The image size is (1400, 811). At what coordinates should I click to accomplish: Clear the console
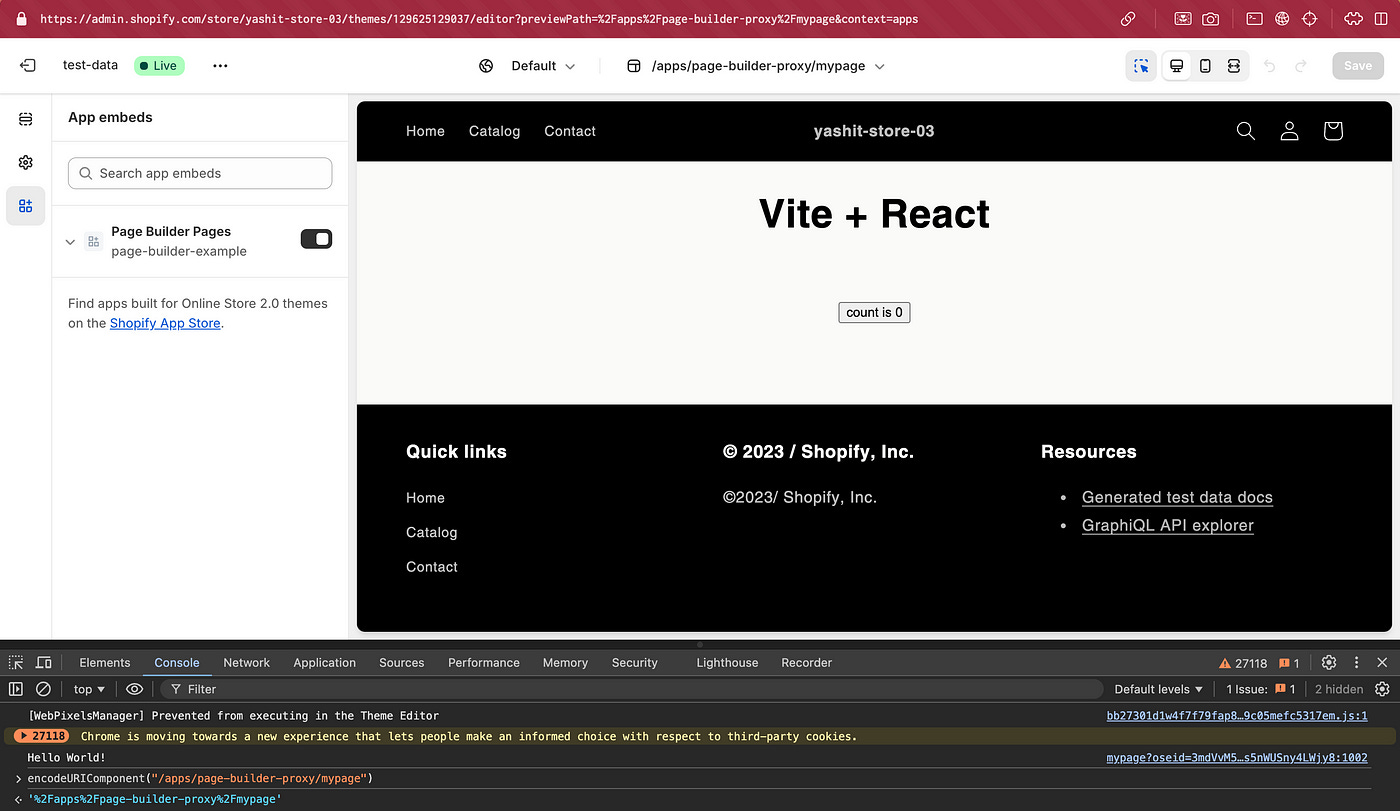tap(43, 689)
